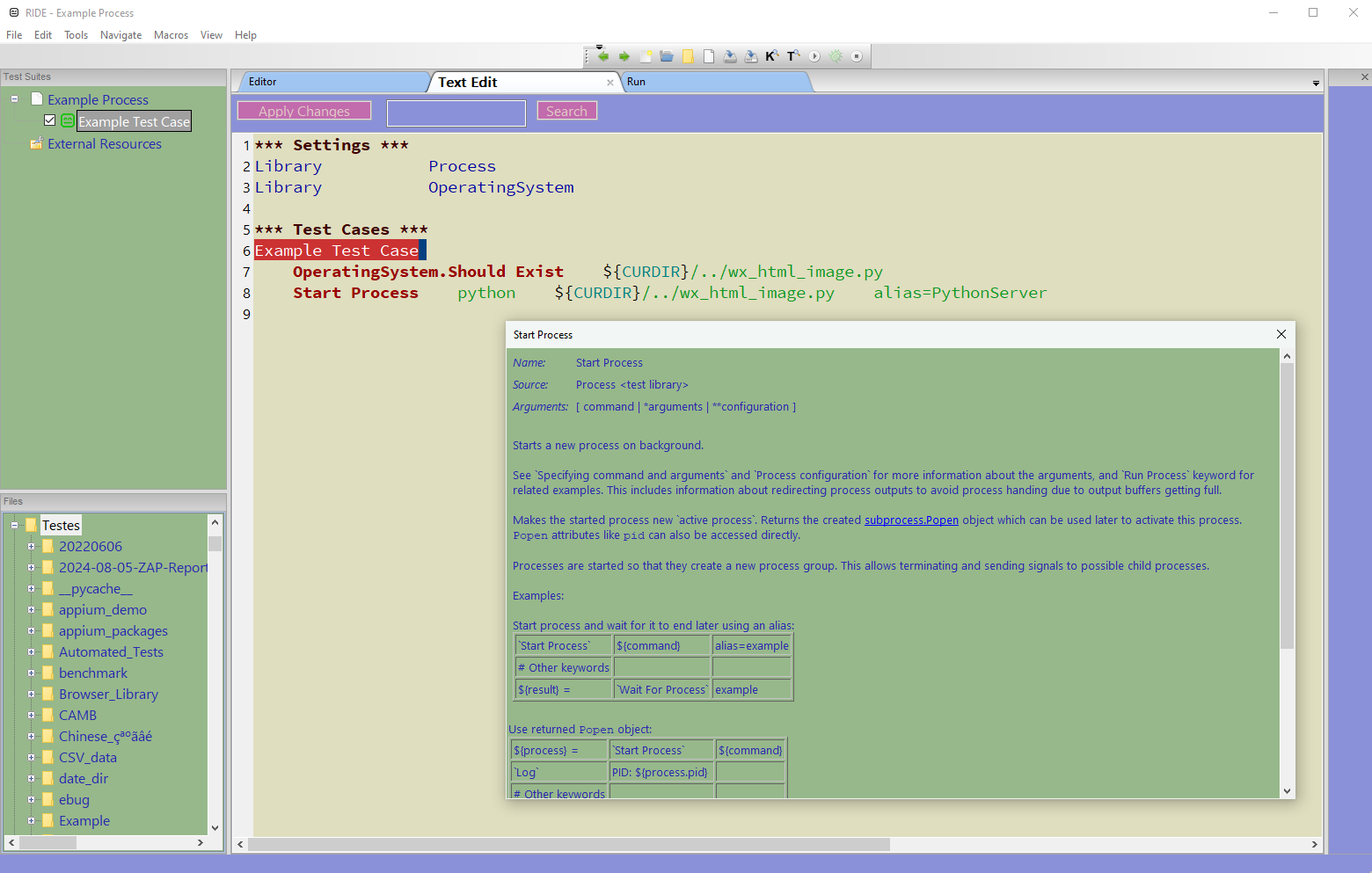Click the editor horizontal scrollbar right arrow

click(x=1314, y=844)
